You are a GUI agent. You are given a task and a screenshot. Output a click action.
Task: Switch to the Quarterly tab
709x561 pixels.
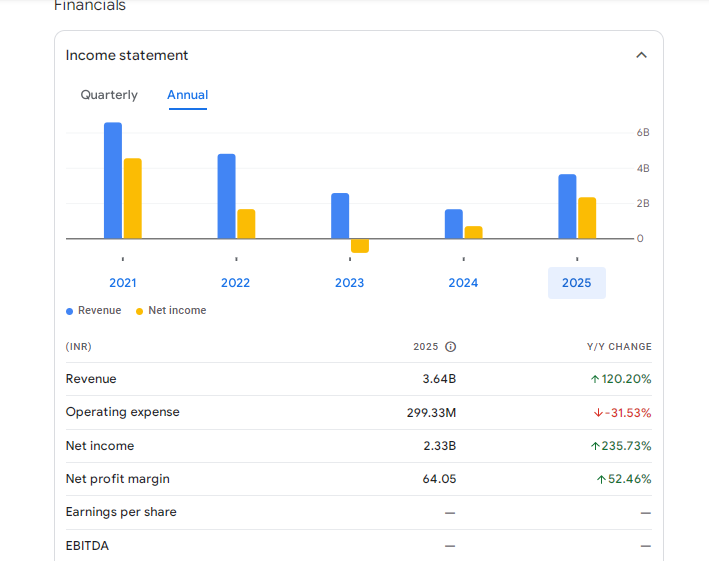tap(109, 95)
